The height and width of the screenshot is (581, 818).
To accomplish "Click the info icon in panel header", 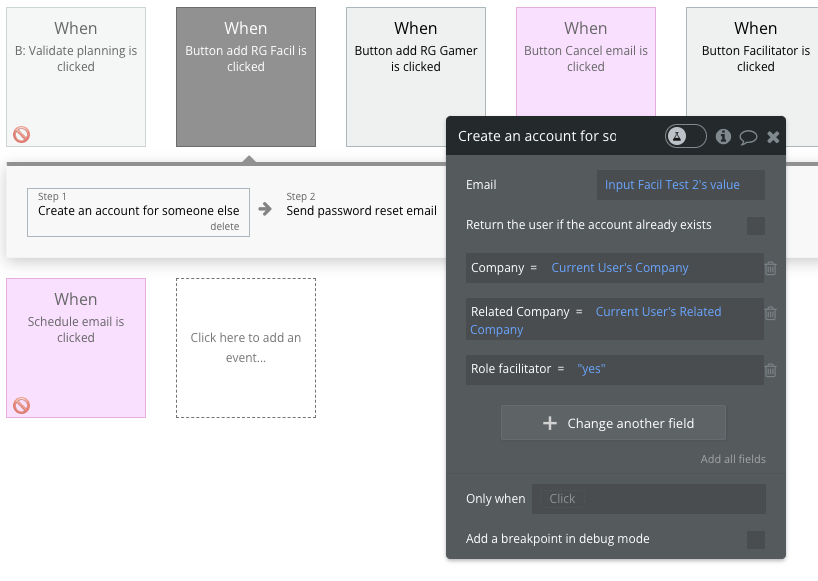I will 723,137.
